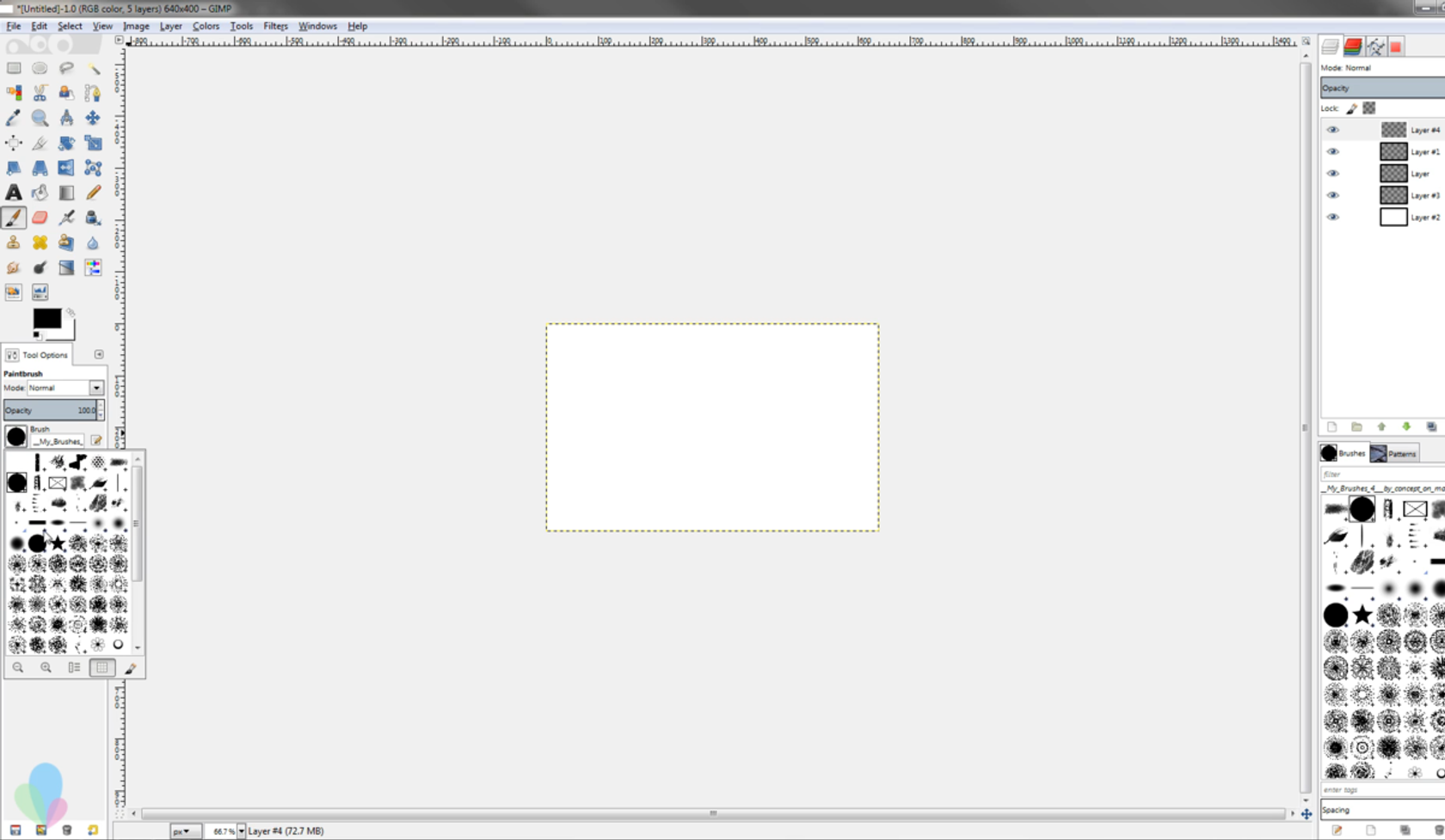Choose the Move tool
Image resolution: width=1445 pixels, height=840 pixels.
click(93, 119)
